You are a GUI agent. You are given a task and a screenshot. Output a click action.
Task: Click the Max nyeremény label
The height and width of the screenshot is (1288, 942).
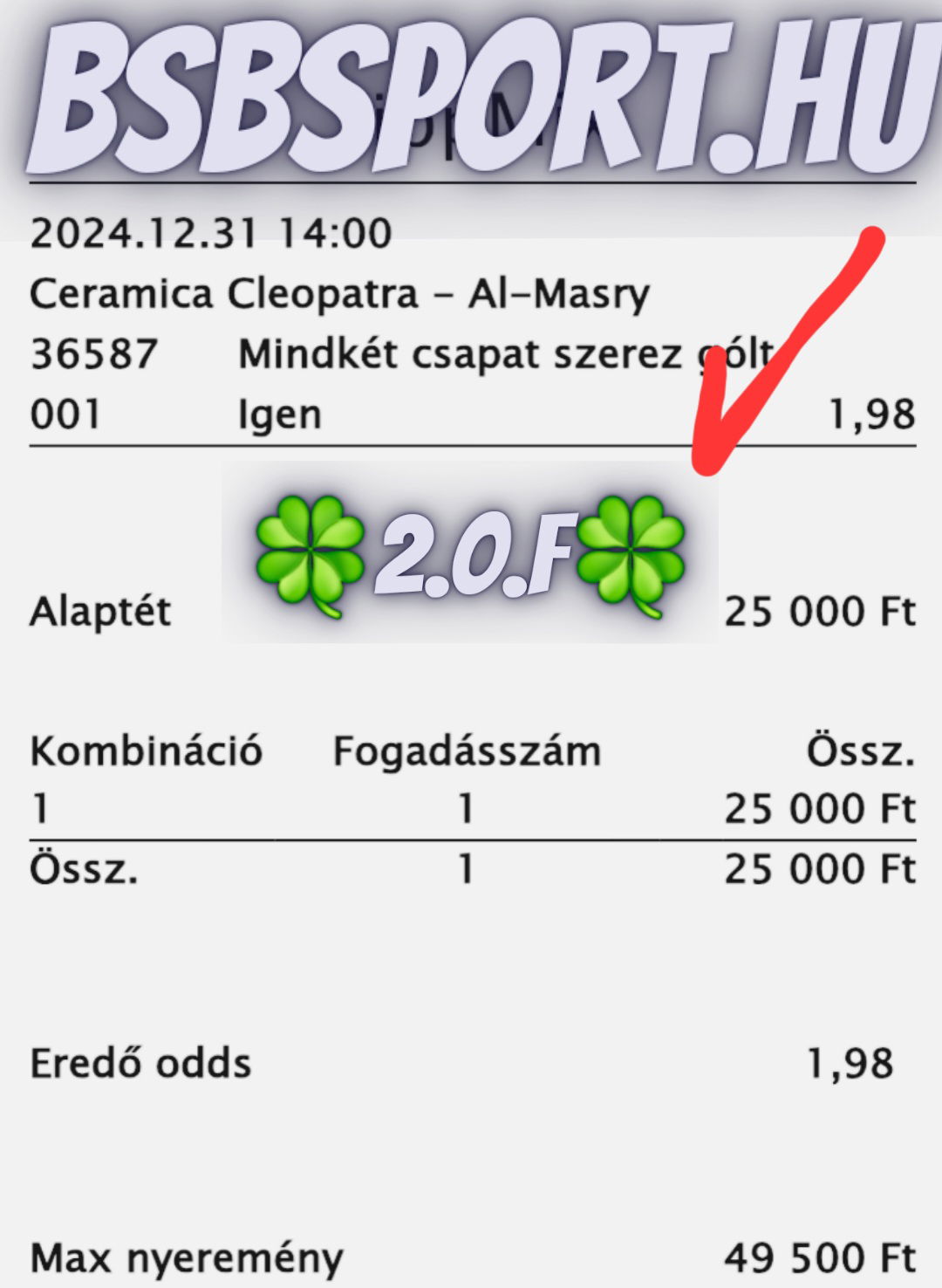point(187,1259)
